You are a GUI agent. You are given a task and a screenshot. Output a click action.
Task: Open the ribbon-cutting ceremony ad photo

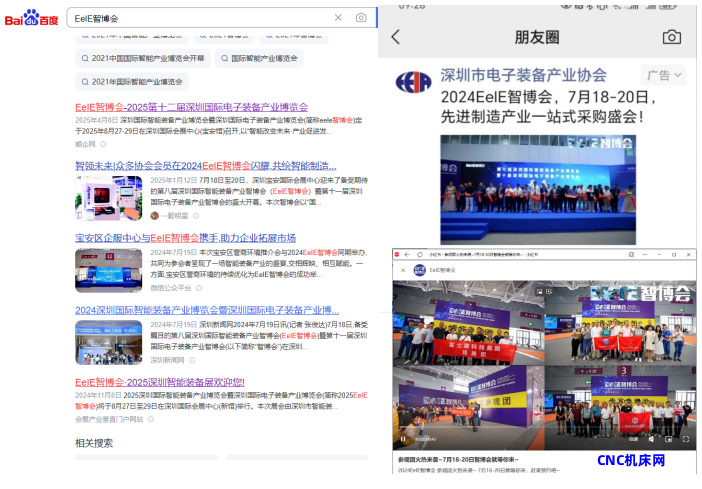click(x=538, y=189)
